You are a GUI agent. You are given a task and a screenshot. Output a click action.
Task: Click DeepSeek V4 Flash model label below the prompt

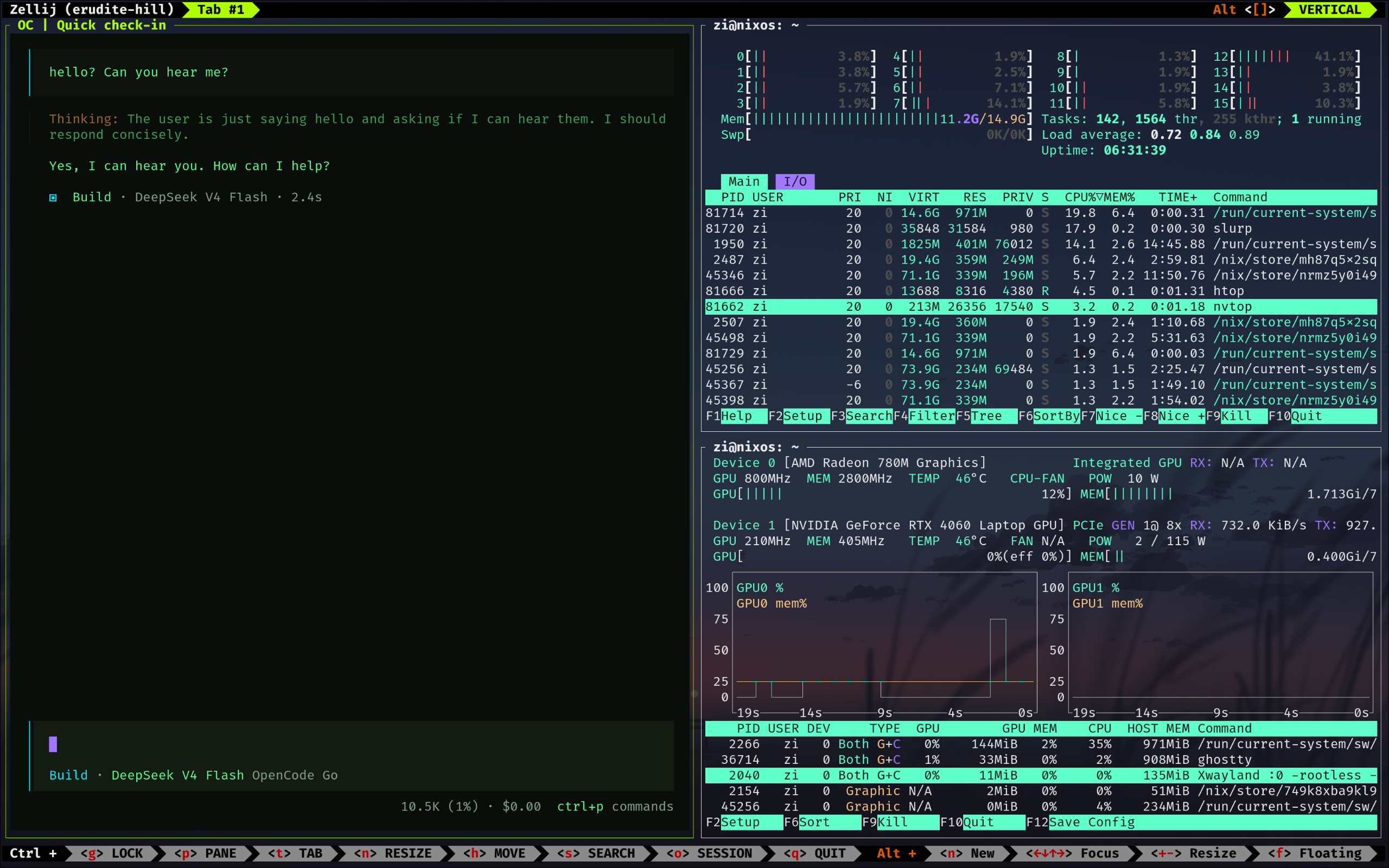coord(177,776)
